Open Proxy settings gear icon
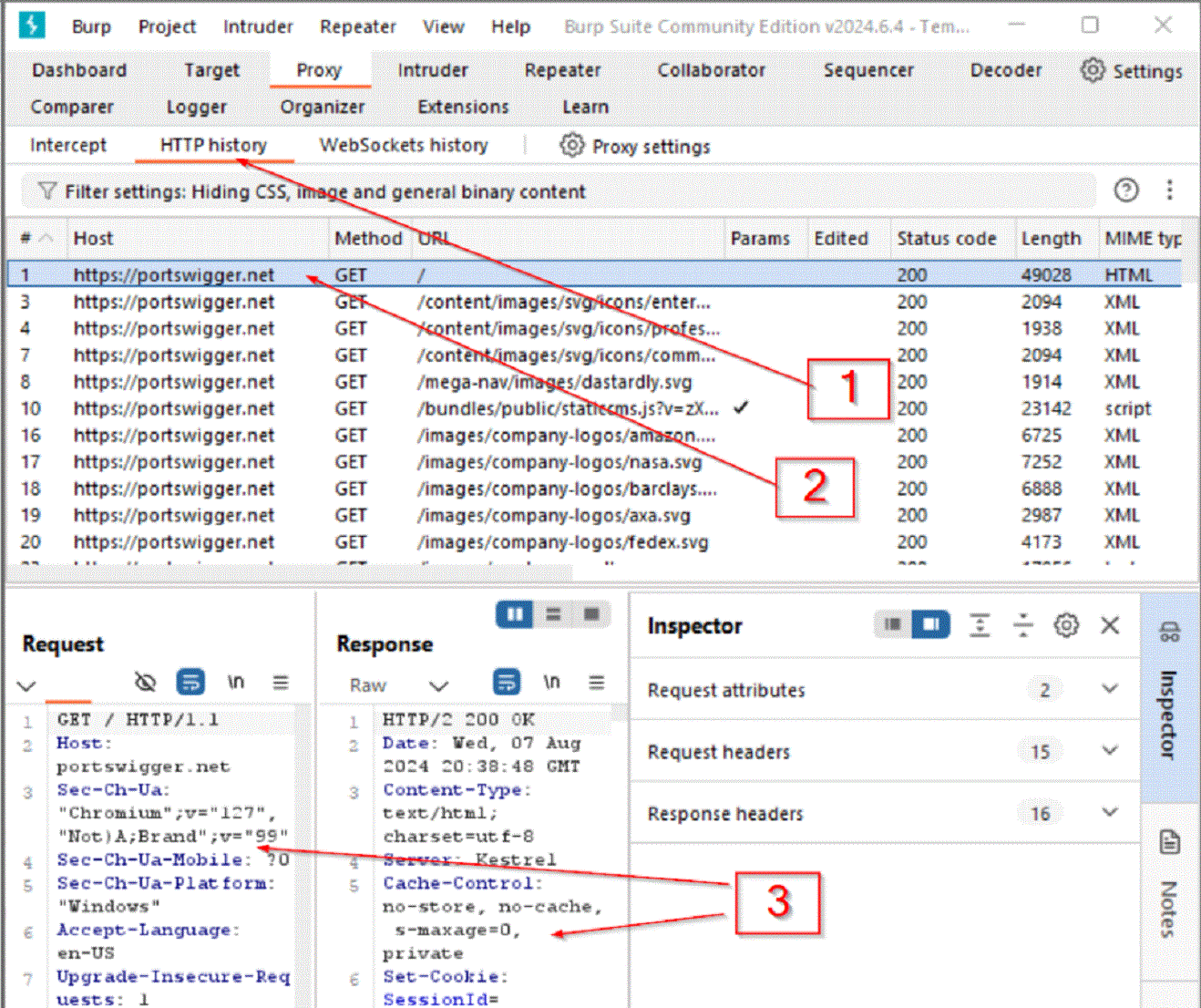 click(x=571, y=146)
